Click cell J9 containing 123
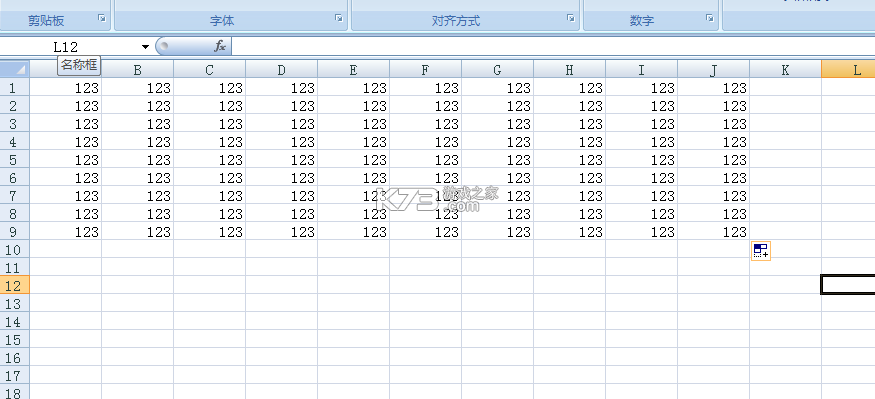 [713, 232]
